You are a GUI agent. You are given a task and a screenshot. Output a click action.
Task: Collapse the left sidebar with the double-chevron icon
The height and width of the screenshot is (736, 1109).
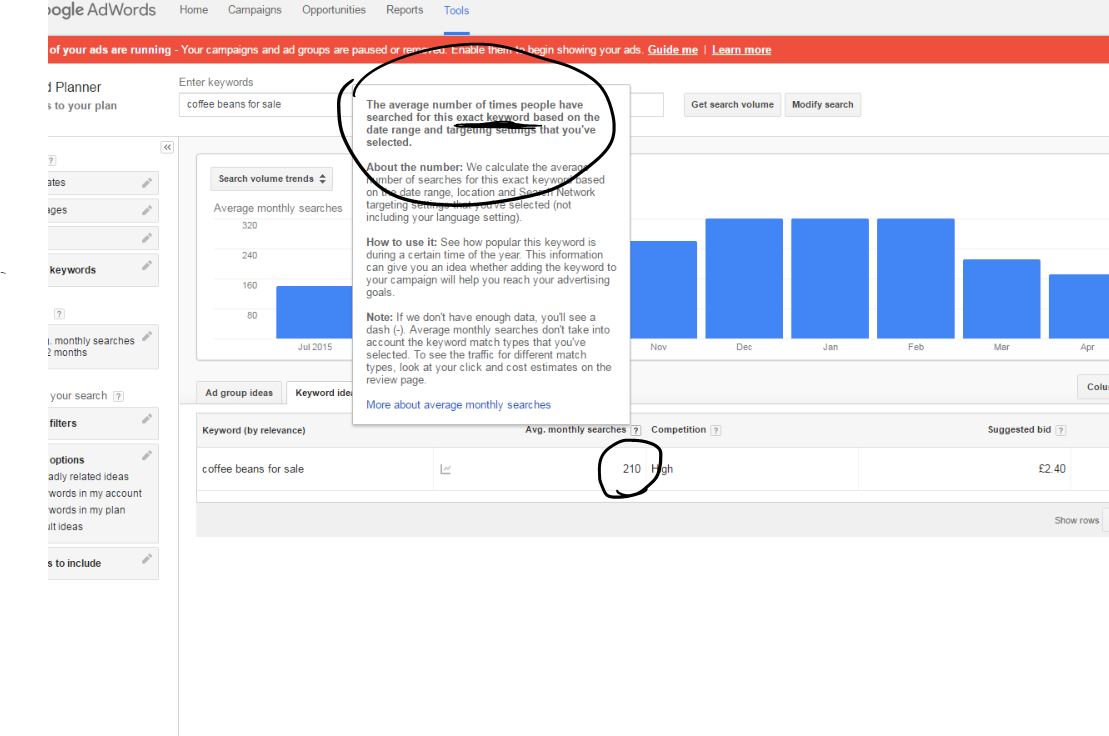pyautogui.click(x=167, y=147)
